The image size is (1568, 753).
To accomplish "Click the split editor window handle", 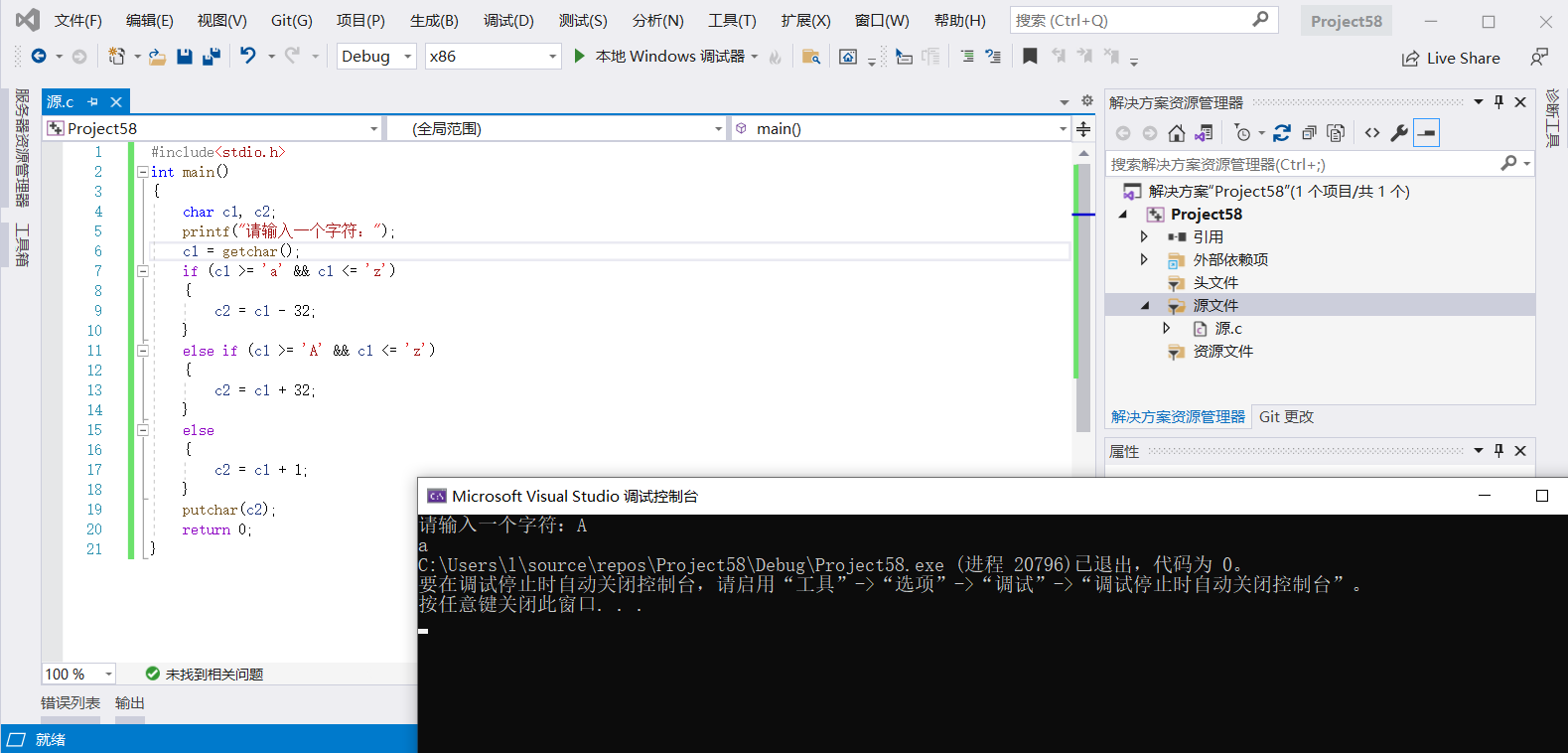I will [x=1083, y=128].
